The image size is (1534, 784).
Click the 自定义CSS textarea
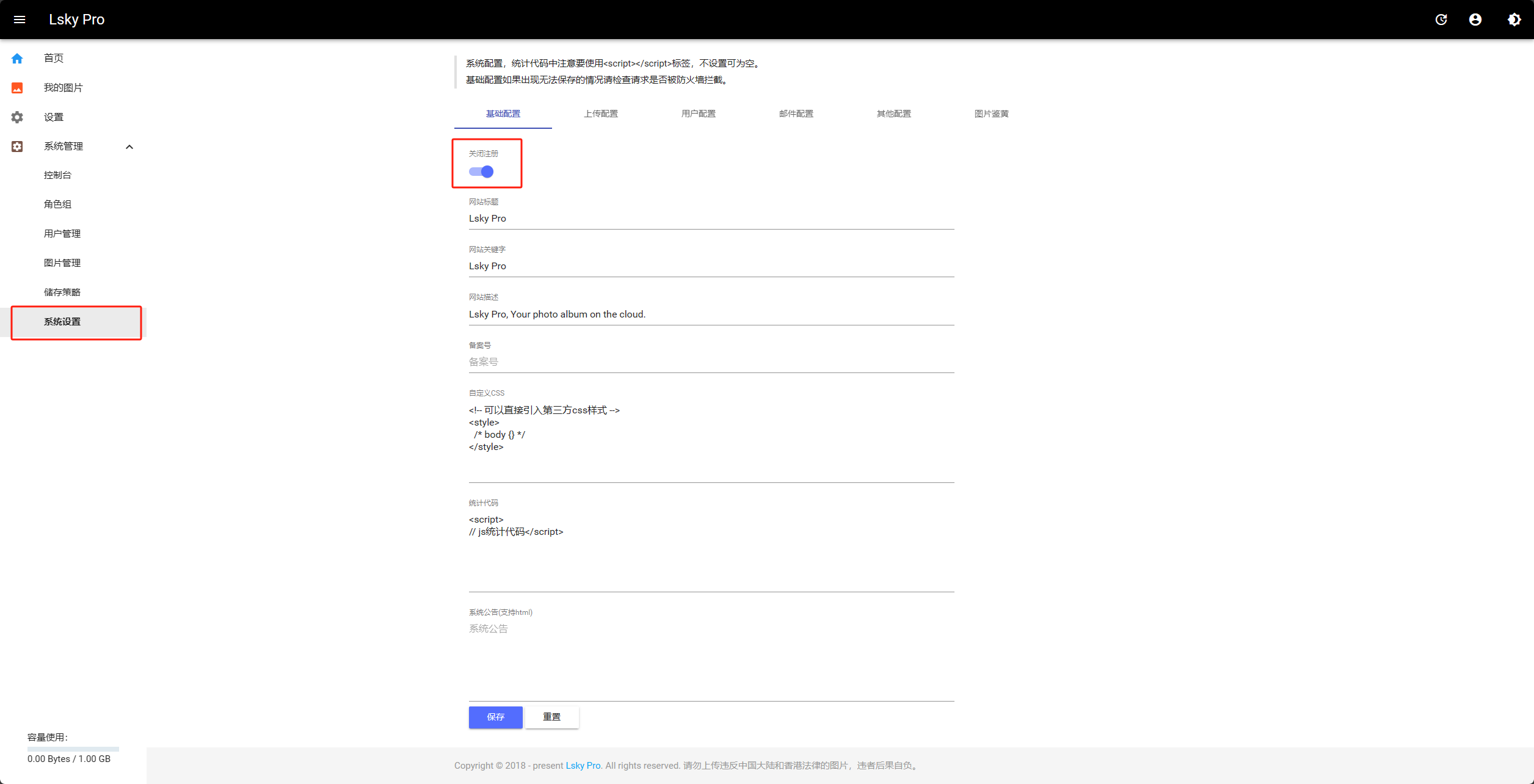(x=711, y=441)
